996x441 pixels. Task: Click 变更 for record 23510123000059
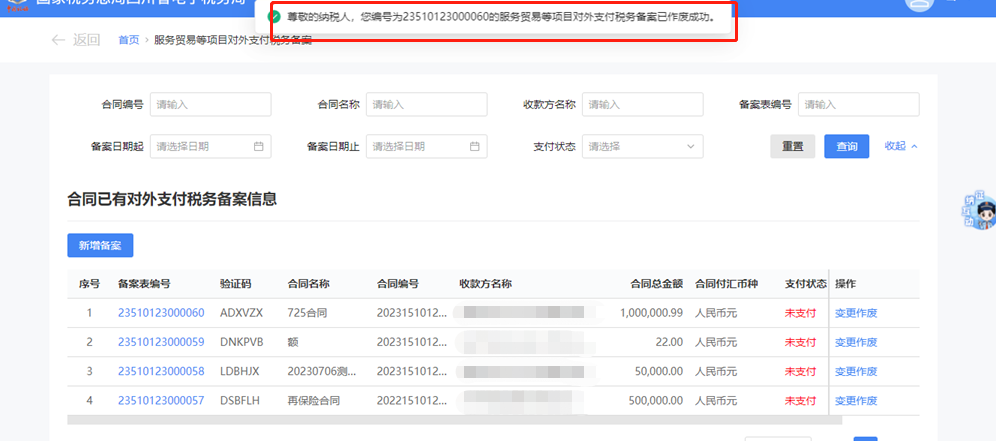845,342
